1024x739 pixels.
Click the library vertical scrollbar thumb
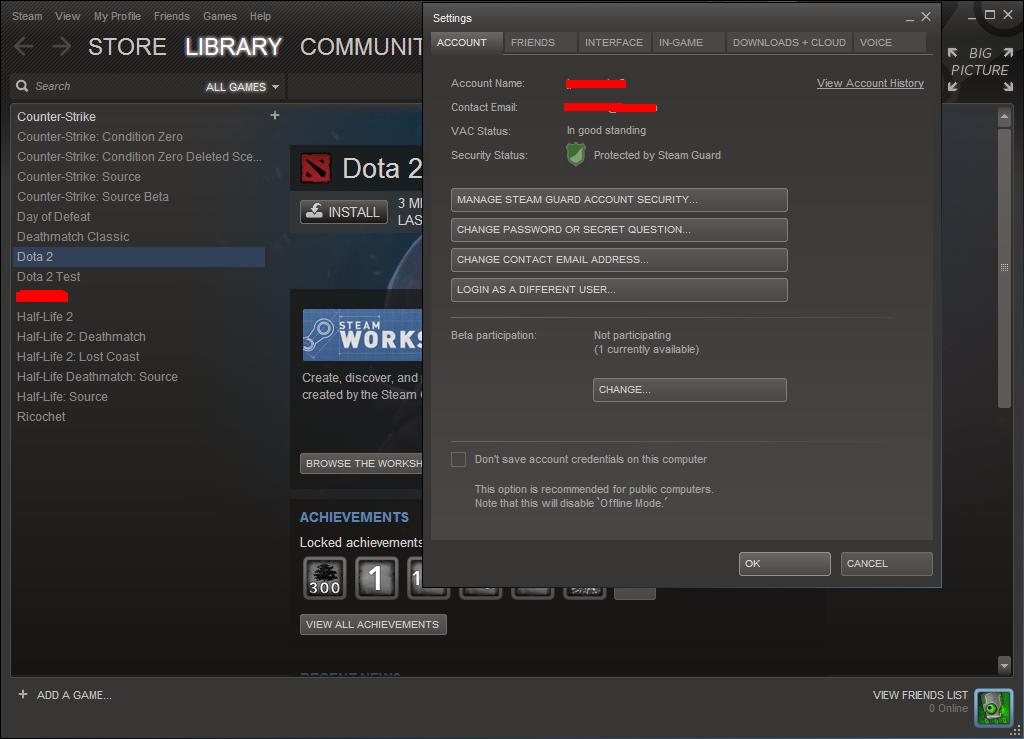point(1004,268)
